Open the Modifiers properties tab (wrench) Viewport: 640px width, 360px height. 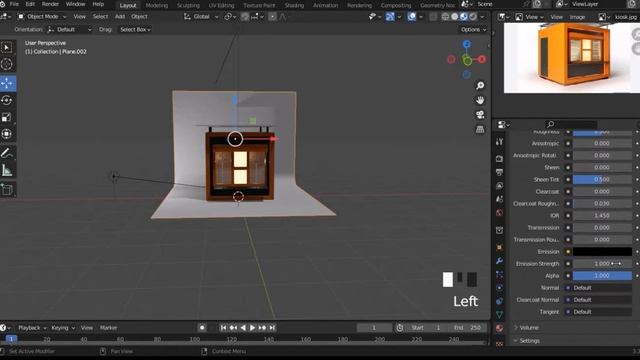point(499,261)
